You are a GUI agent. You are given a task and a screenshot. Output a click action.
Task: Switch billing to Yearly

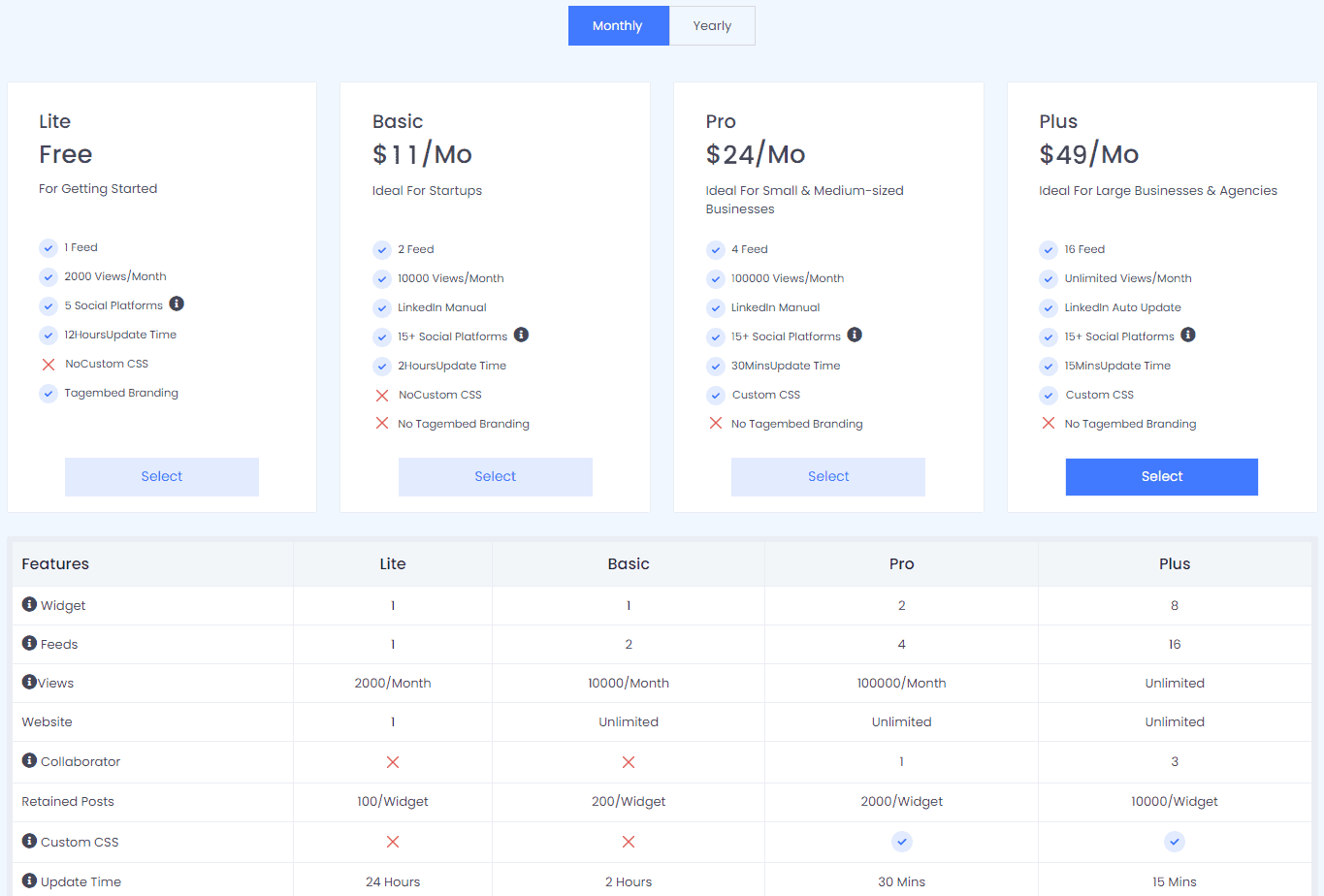click(x=712, y=26)
